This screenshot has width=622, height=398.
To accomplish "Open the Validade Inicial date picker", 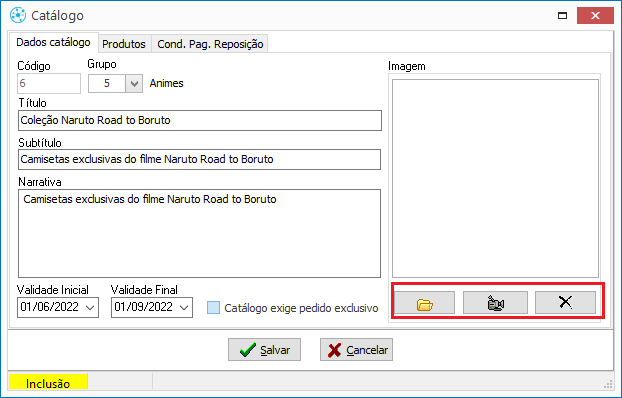I will [90, 308].
